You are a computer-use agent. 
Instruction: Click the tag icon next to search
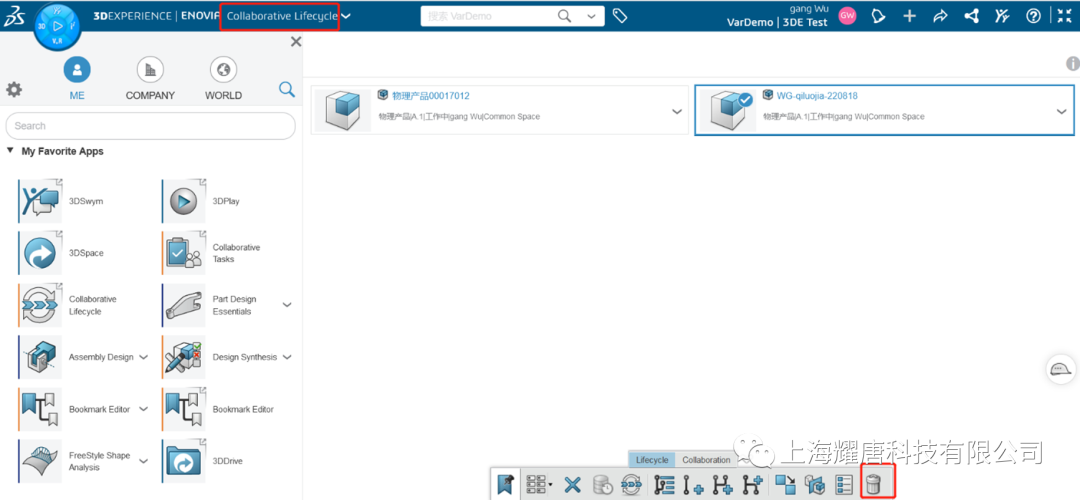click(620, 16)
